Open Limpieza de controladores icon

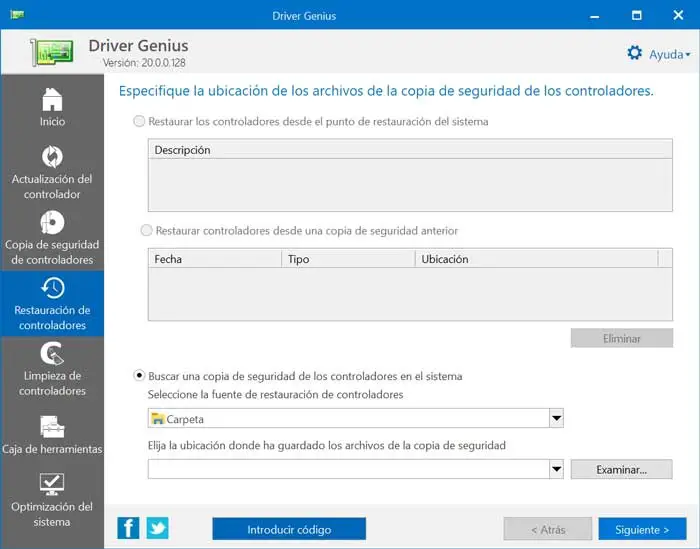click(x=52, y=354)
